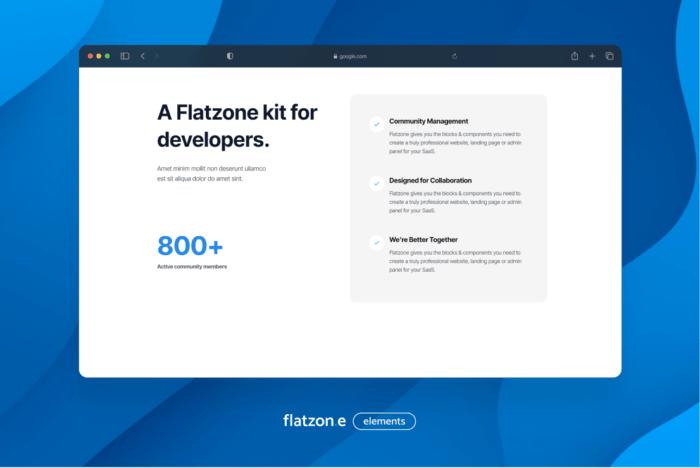The height and width of the screenshot is (468, 700).
Task: Go back to the previous page
Action: point(142,56)
